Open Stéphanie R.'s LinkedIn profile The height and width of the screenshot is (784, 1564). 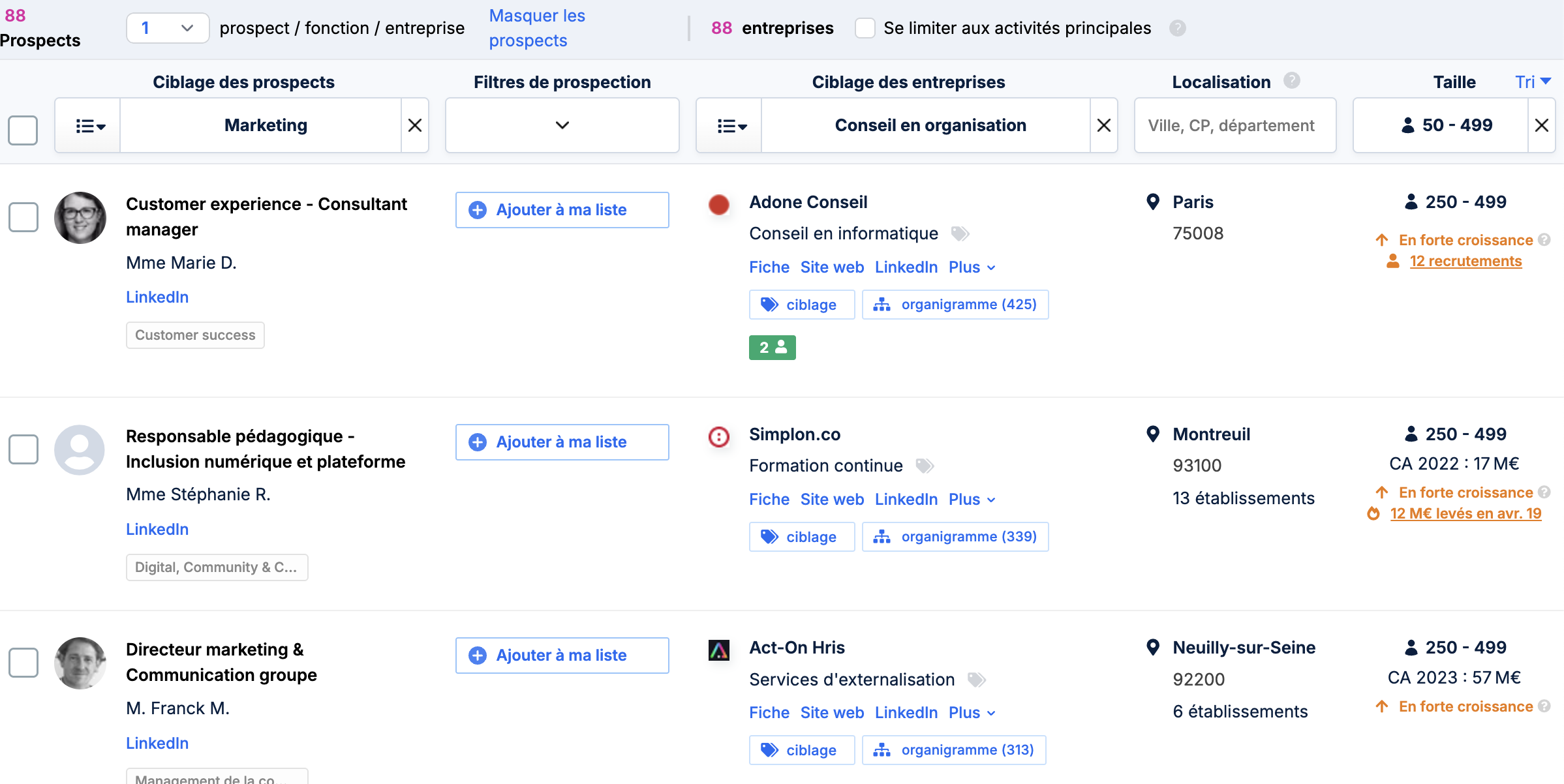coord(157,529)
